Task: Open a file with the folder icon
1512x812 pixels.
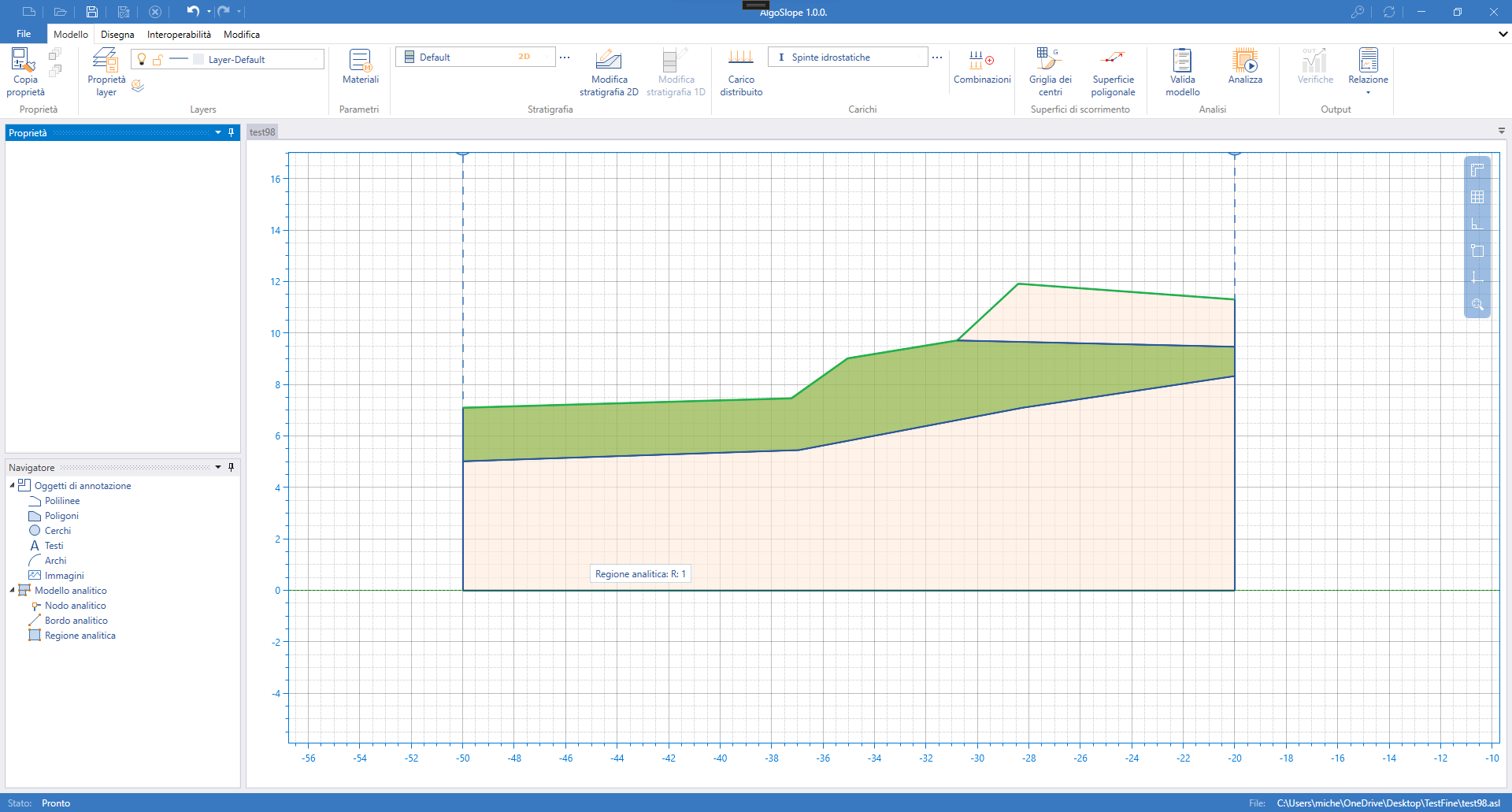Action: pos(60,12)
